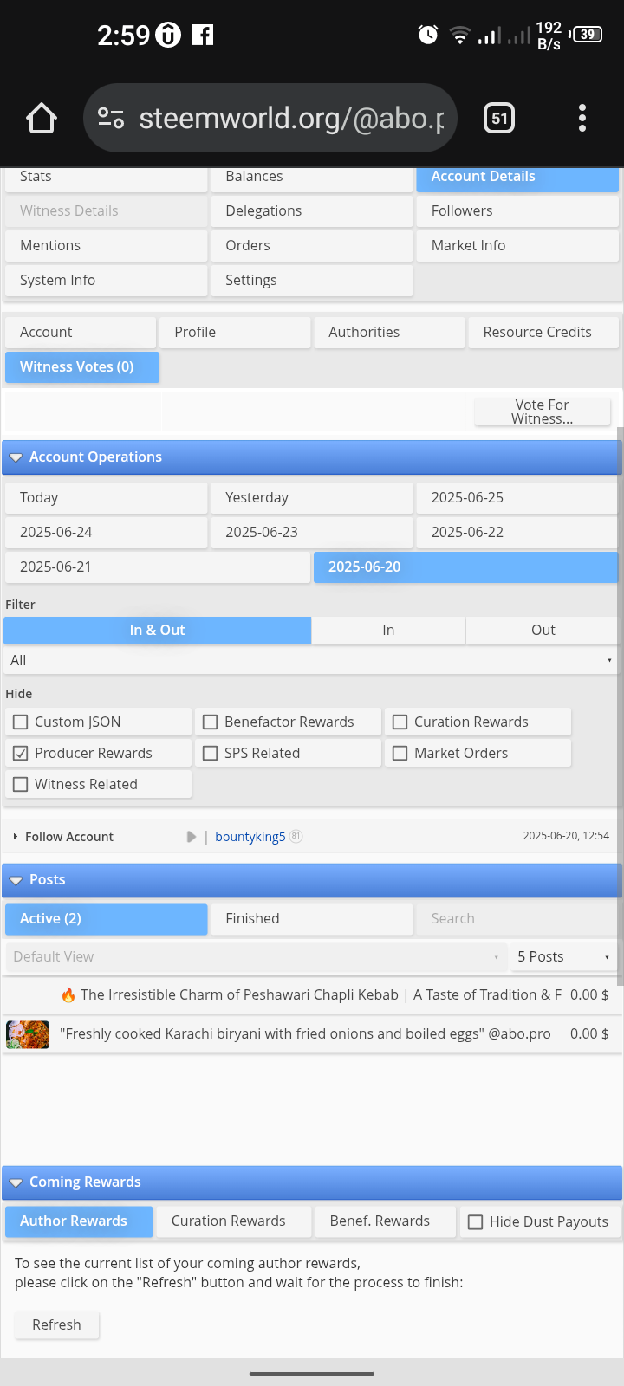
Task: Click the fire emoji on Chapli Kebab post
Action: (68, 995)
